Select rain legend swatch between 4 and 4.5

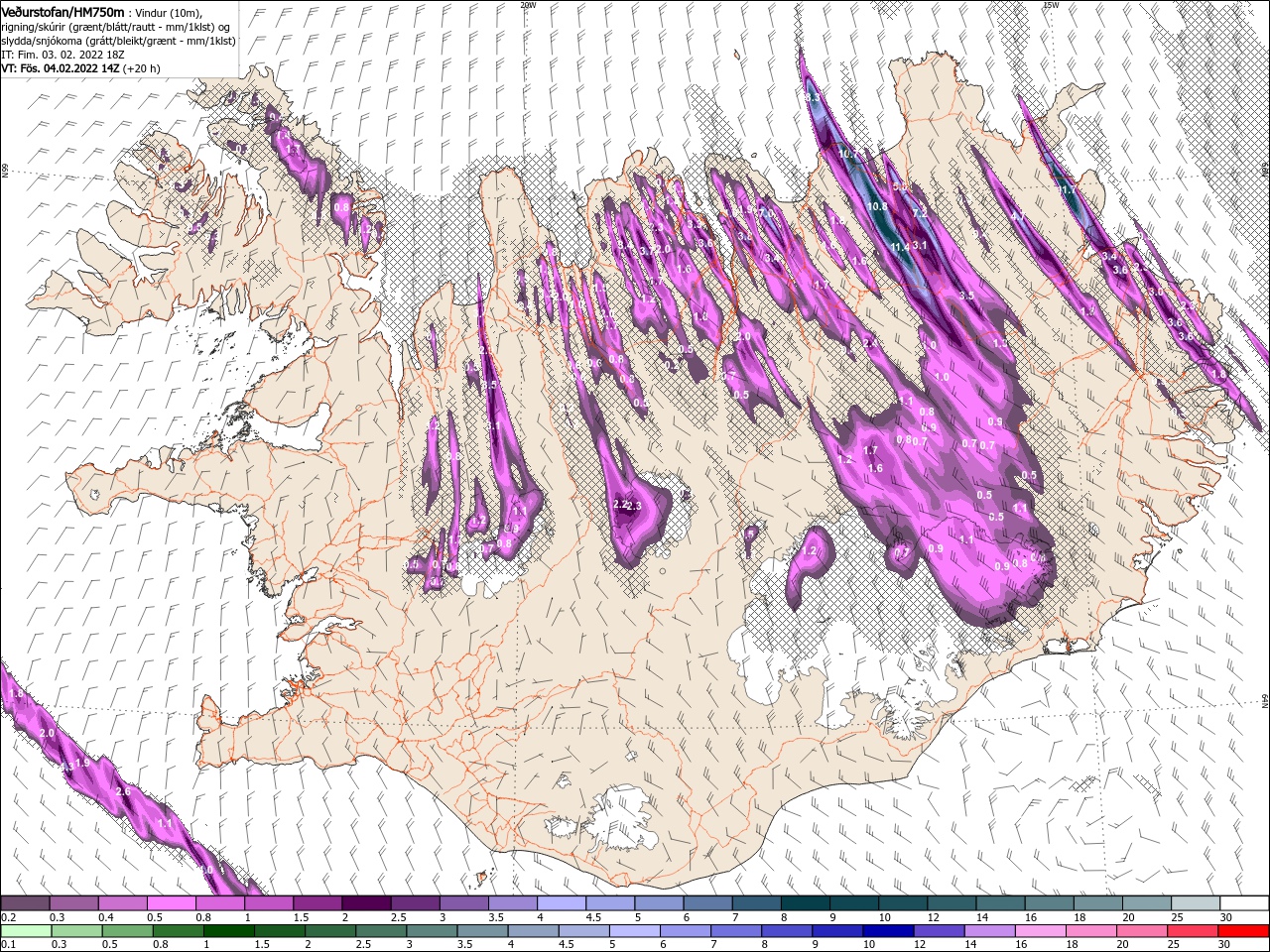tap(533, 930)
